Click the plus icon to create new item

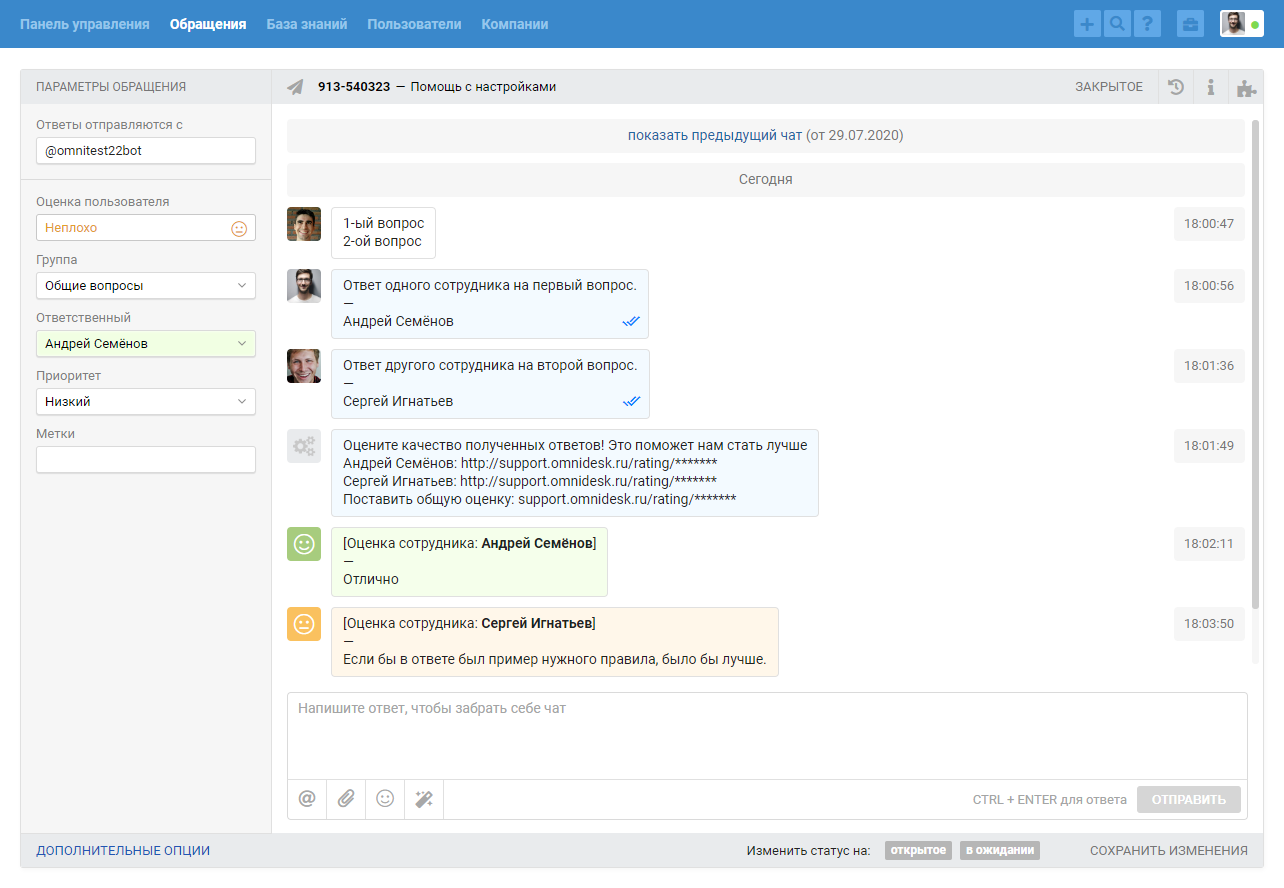[1087, 24]
